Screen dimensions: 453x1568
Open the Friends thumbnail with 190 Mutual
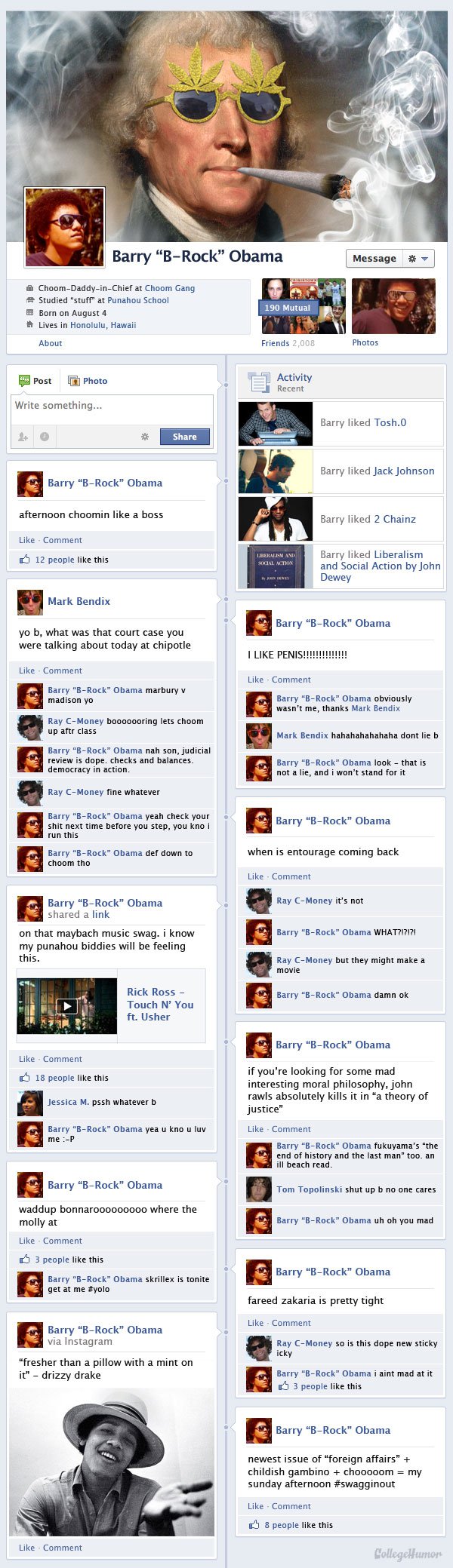[304, 306]
